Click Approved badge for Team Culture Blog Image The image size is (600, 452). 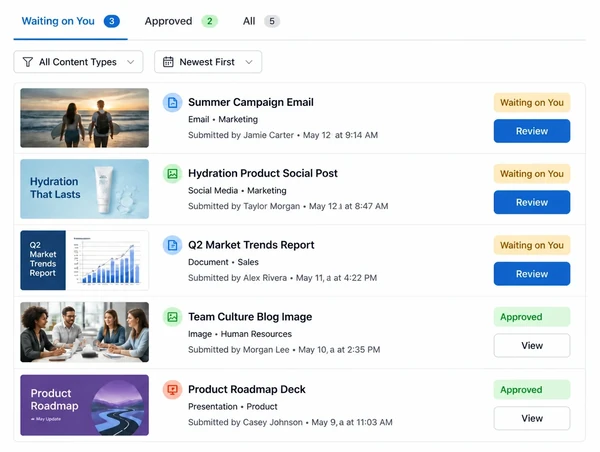(532, 317)
